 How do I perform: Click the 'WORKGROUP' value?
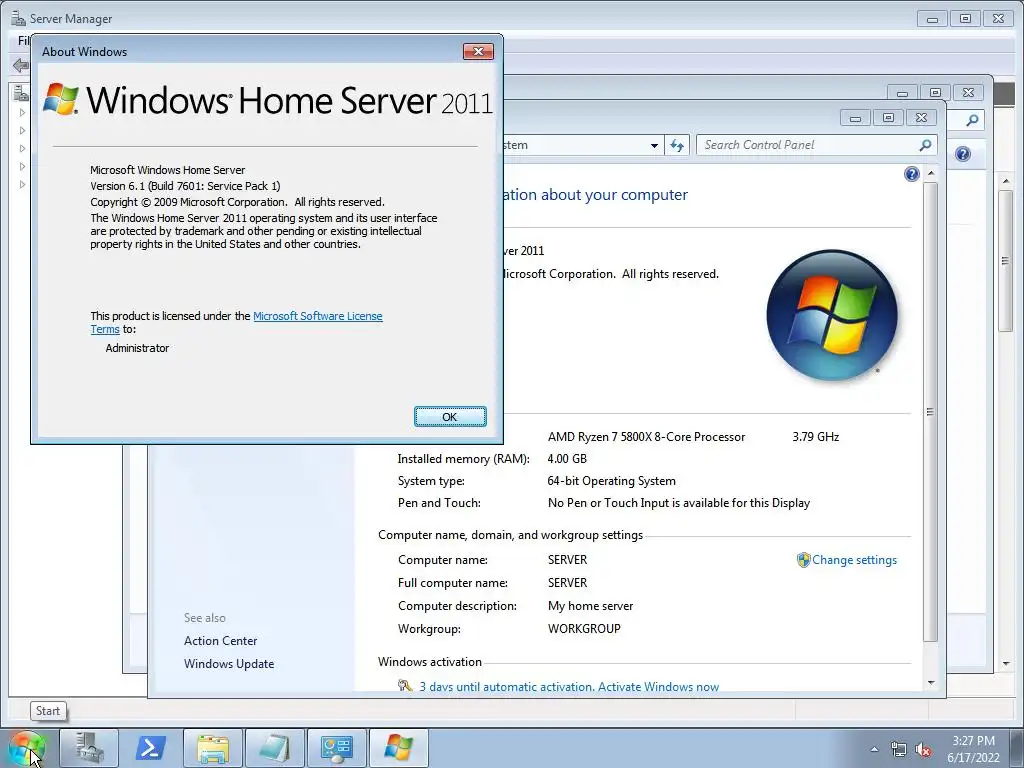pos(584,629)
